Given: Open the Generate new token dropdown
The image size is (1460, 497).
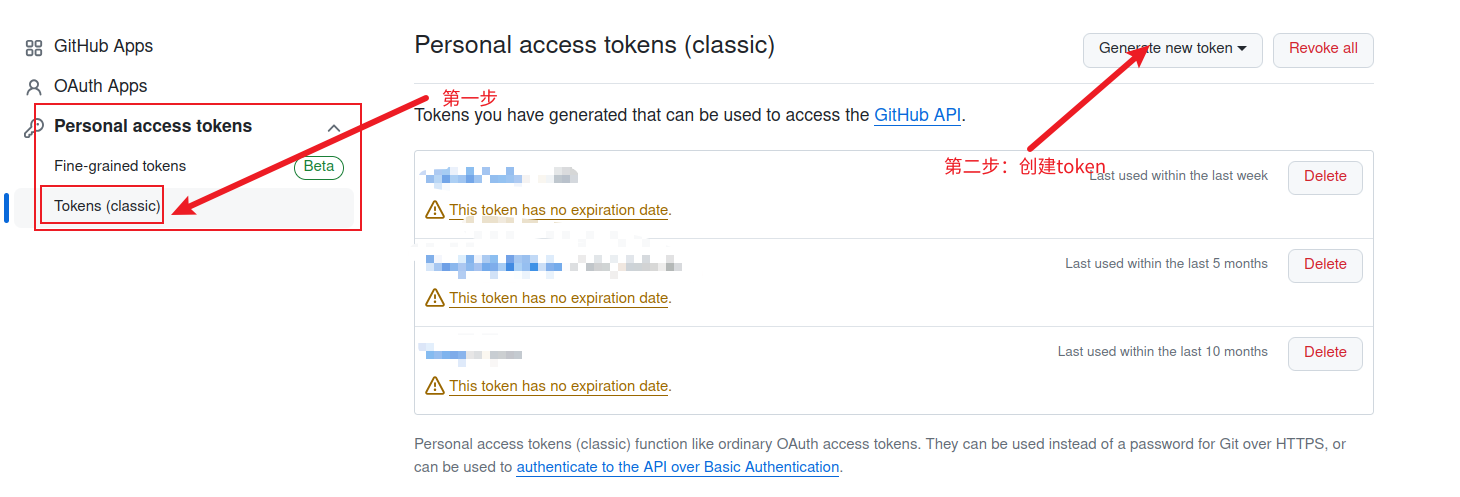Looking at the screenshot, I should coord(1172,49).
